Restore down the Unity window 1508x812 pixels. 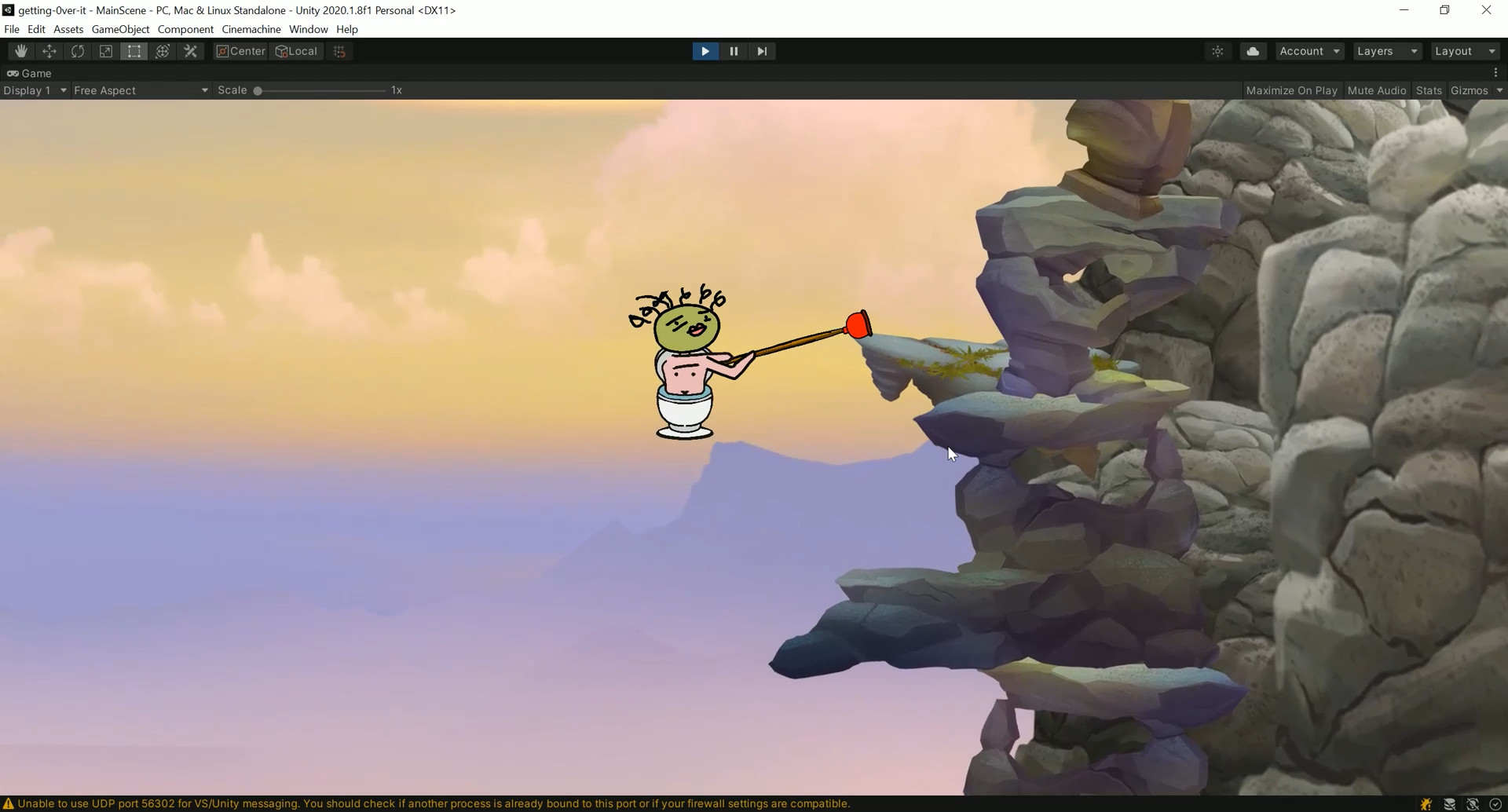[1444, 10]
